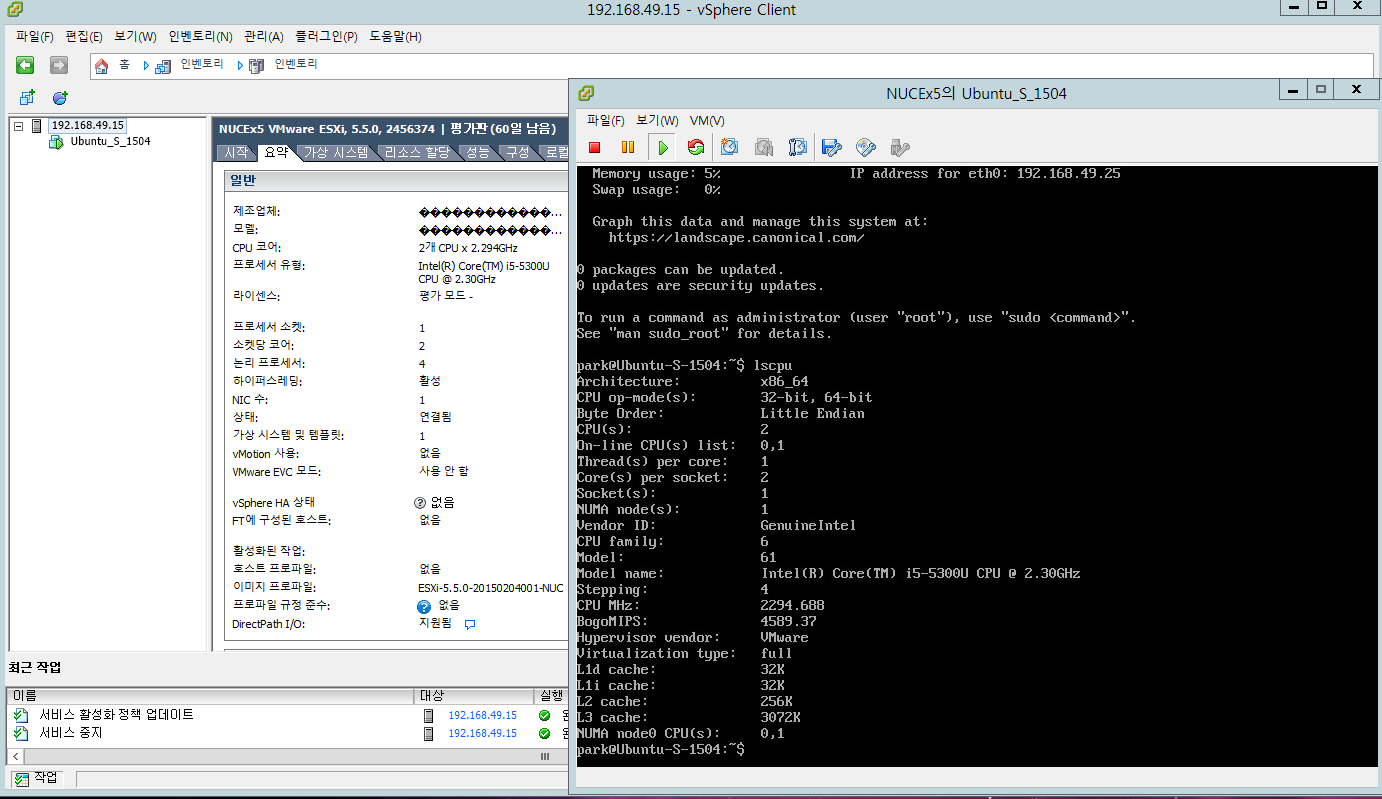
Task: Open 파일(F) menu in console window
Action: [606, 120]
